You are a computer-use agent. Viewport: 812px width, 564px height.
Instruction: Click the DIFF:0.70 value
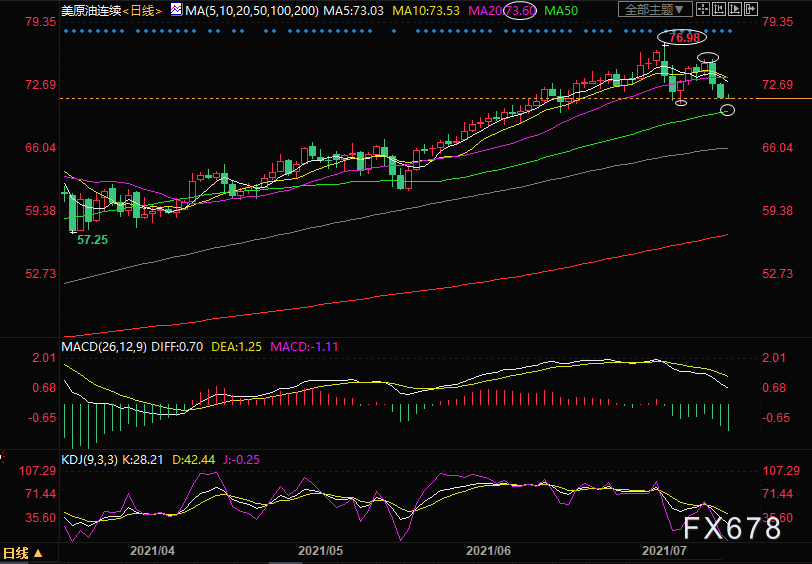177,346
